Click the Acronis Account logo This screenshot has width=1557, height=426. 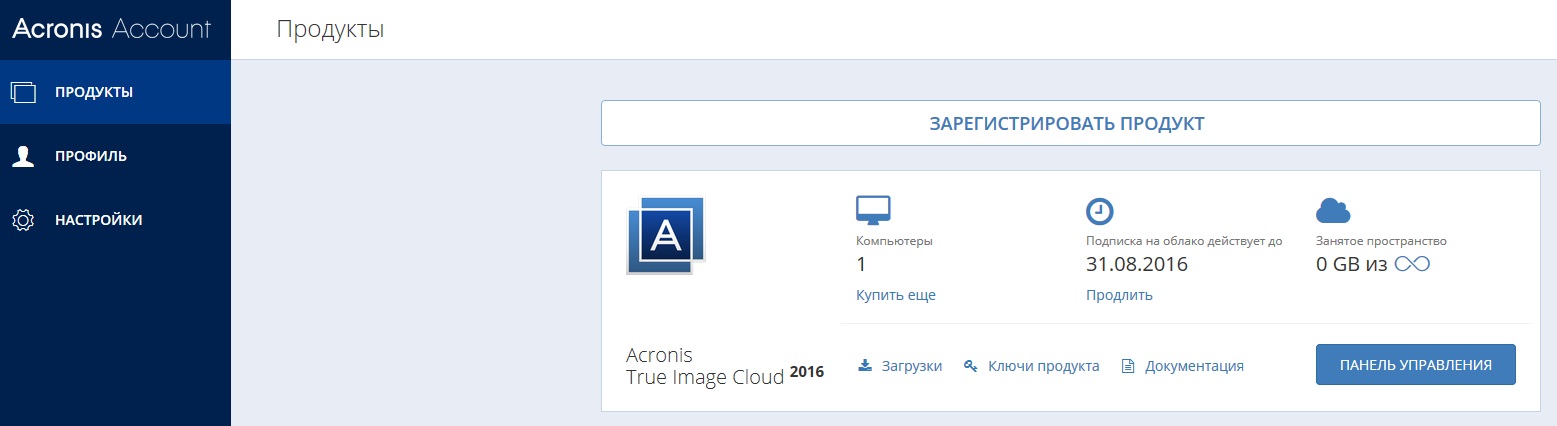pos(111,29)
